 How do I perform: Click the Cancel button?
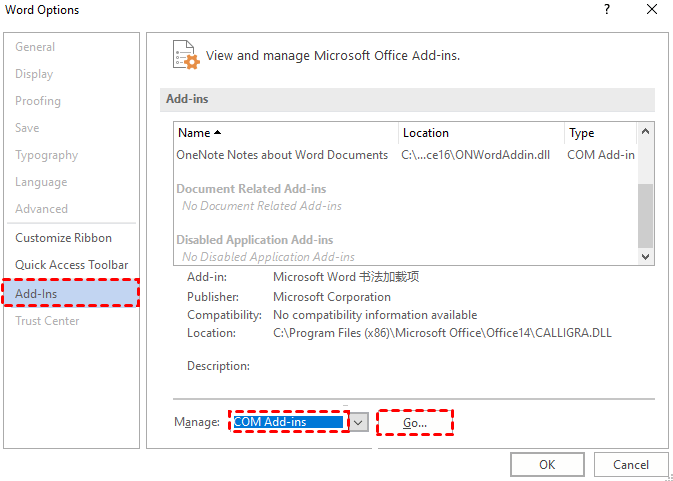[x=631, y=464]
